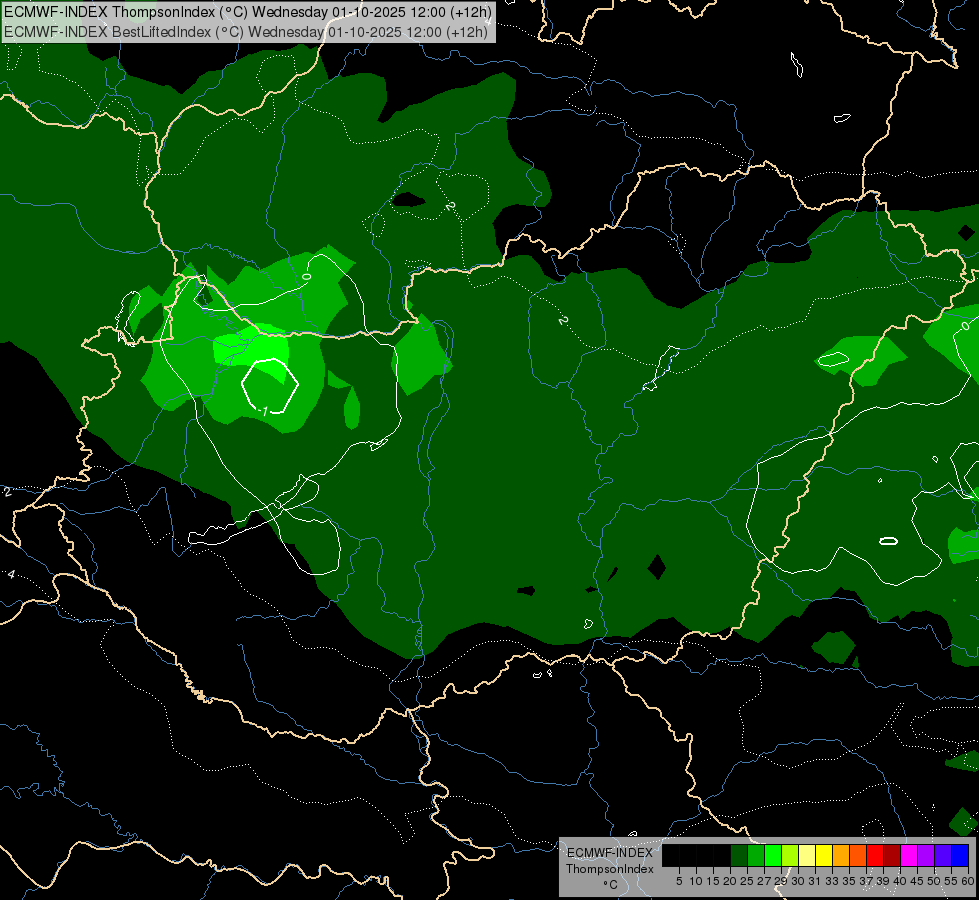Click the ECMWF-INDEX ThompsonIndex title line
The image size is (979, 900).
(248, 12)
